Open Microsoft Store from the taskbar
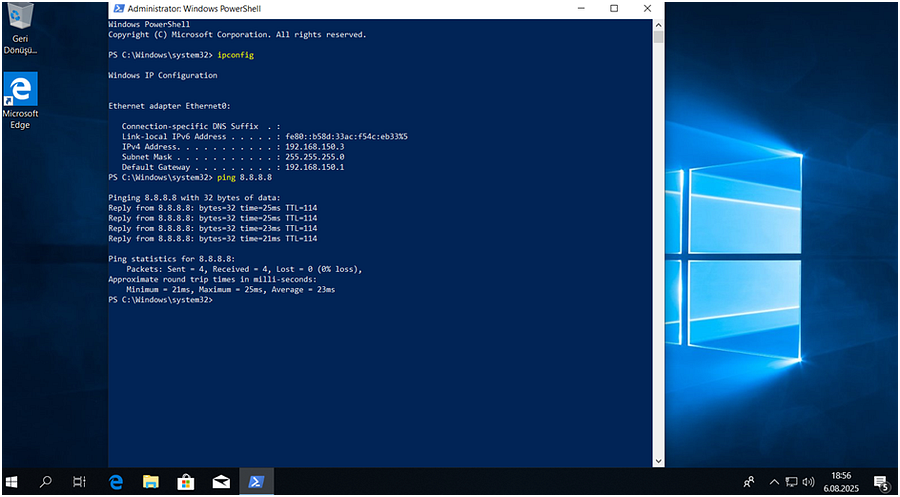 point(185,482)
